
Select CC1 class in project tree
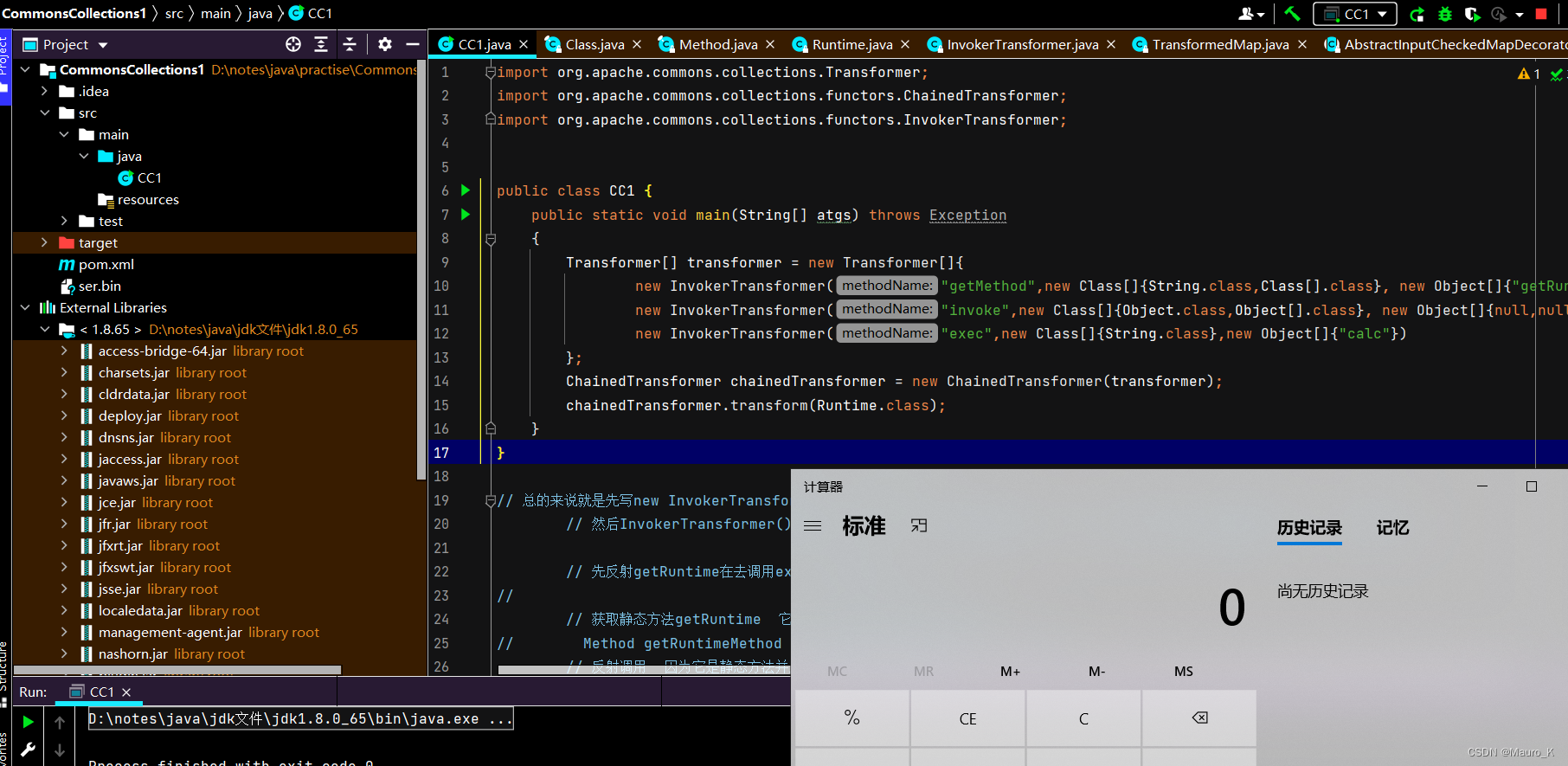click(149, 177)
